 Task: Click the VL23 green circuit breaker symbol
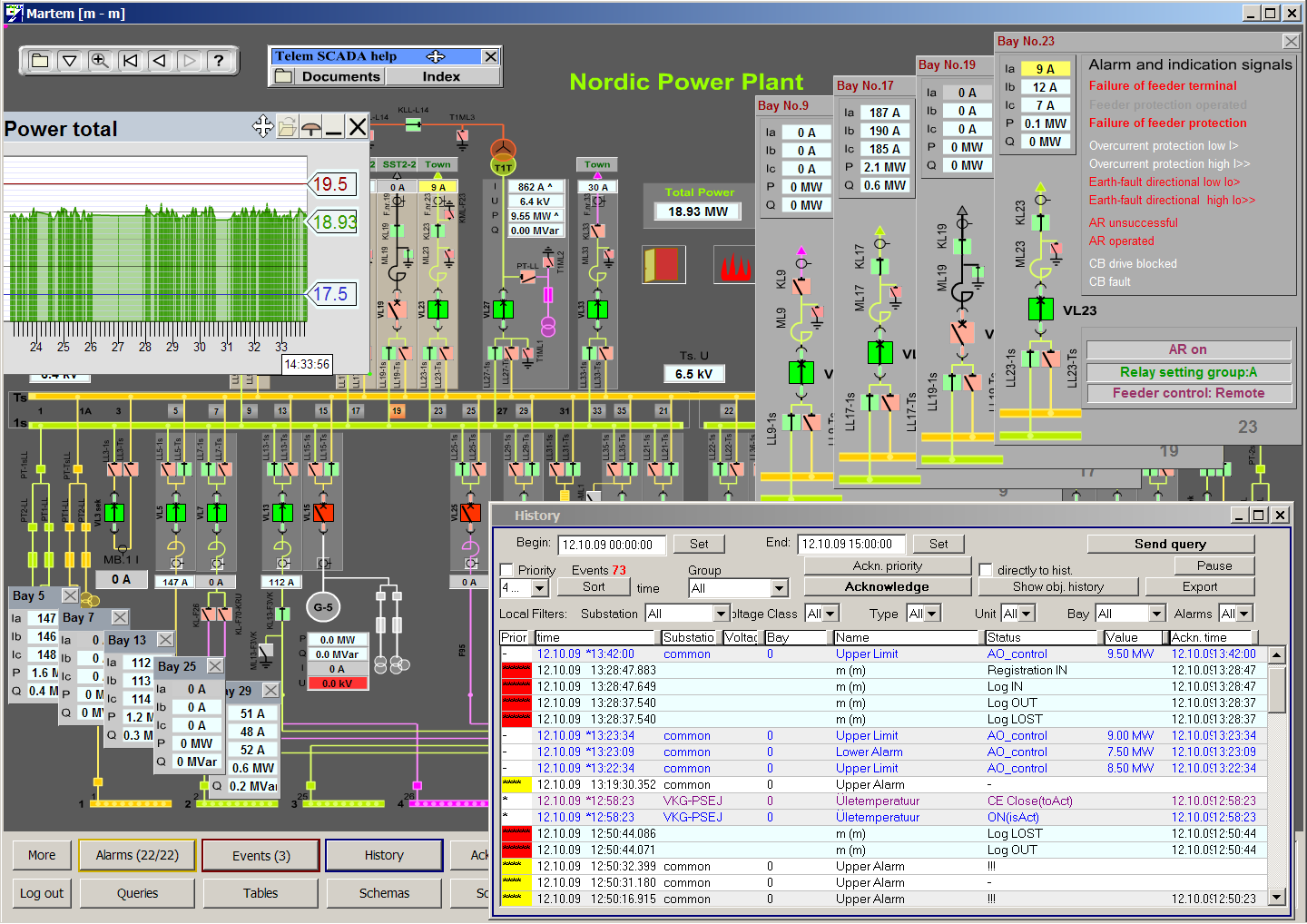point(1040,309)
